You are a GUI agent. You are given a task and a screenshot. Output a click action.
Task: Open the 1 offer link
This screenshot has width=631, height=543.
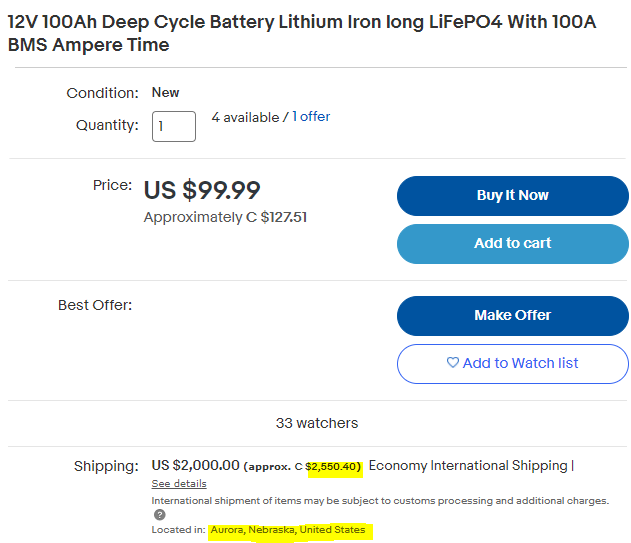(x=311, y=117)
